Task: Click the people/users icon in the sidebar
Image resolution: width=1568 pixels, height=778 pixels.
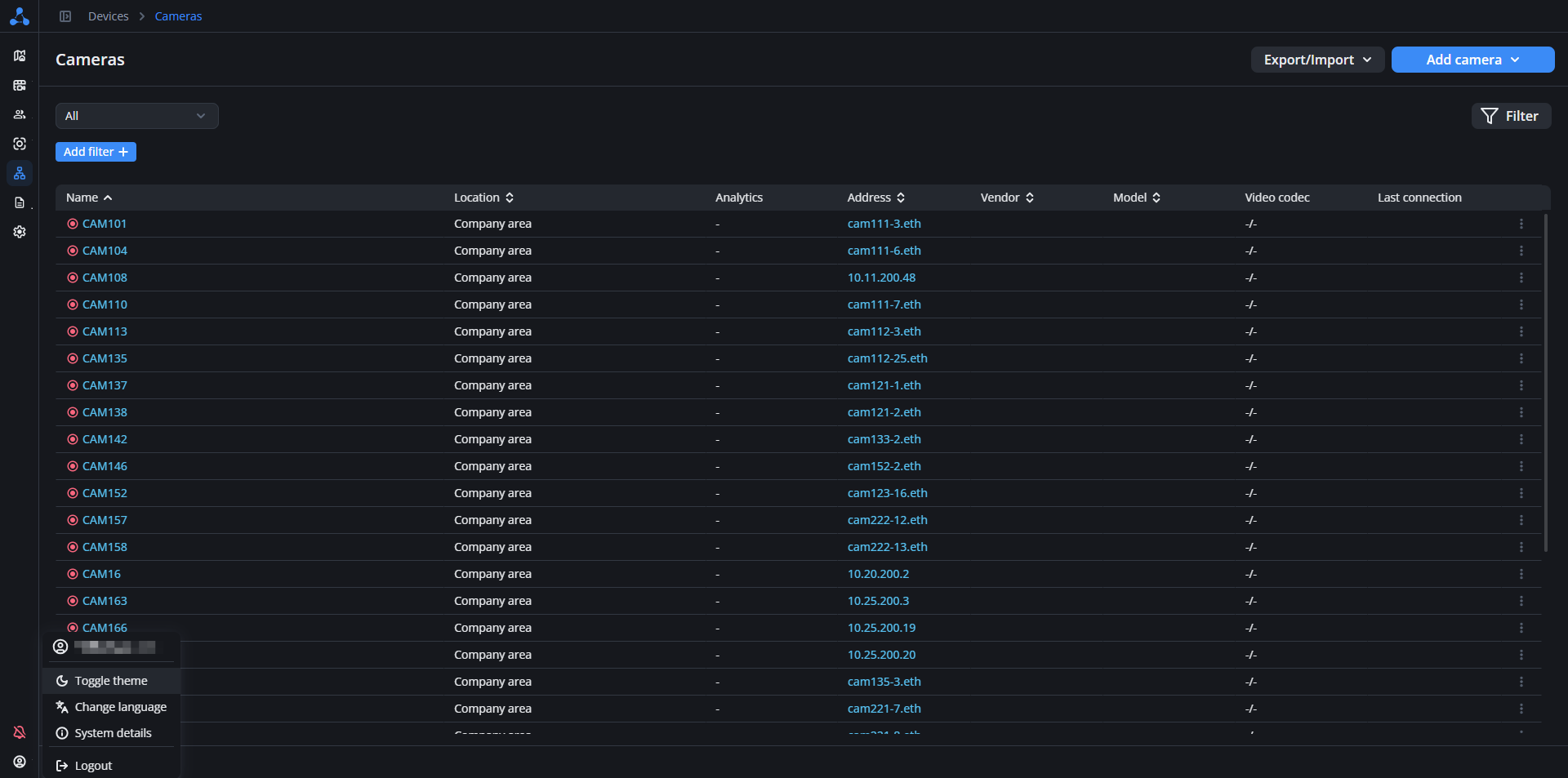Action: pyautogui.click(x=20, y=114)
